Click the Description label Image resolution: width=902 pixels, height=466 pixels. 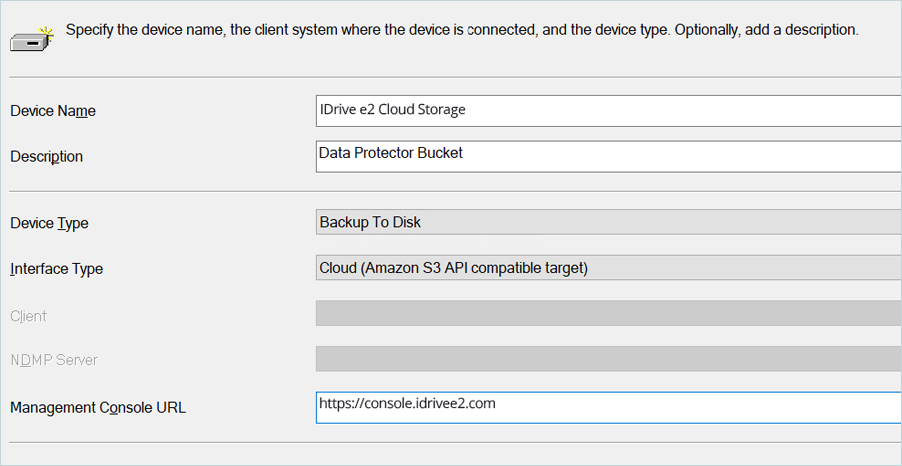tap(47, 157)
